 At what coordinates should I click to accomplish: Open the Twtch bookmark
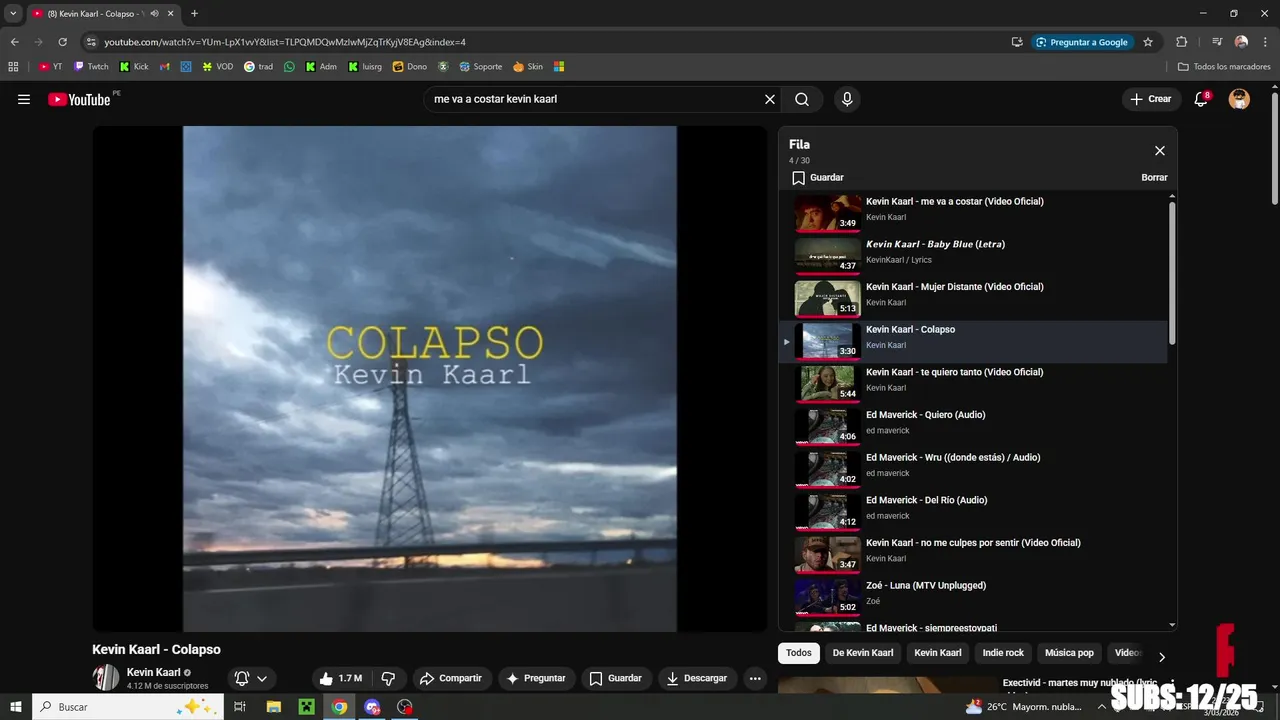point(91,67)
